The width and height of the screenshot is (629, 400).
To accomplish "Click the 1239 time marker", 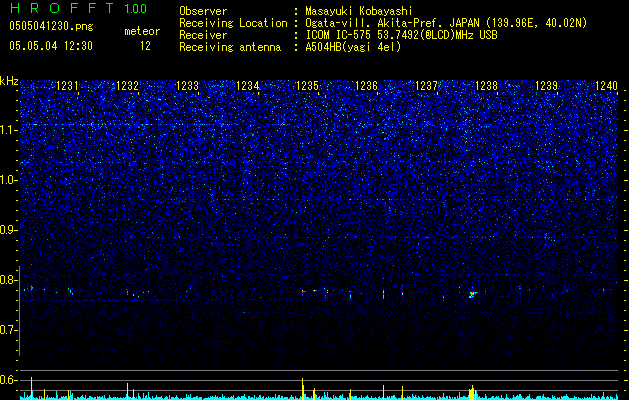I will pos(546,86).
